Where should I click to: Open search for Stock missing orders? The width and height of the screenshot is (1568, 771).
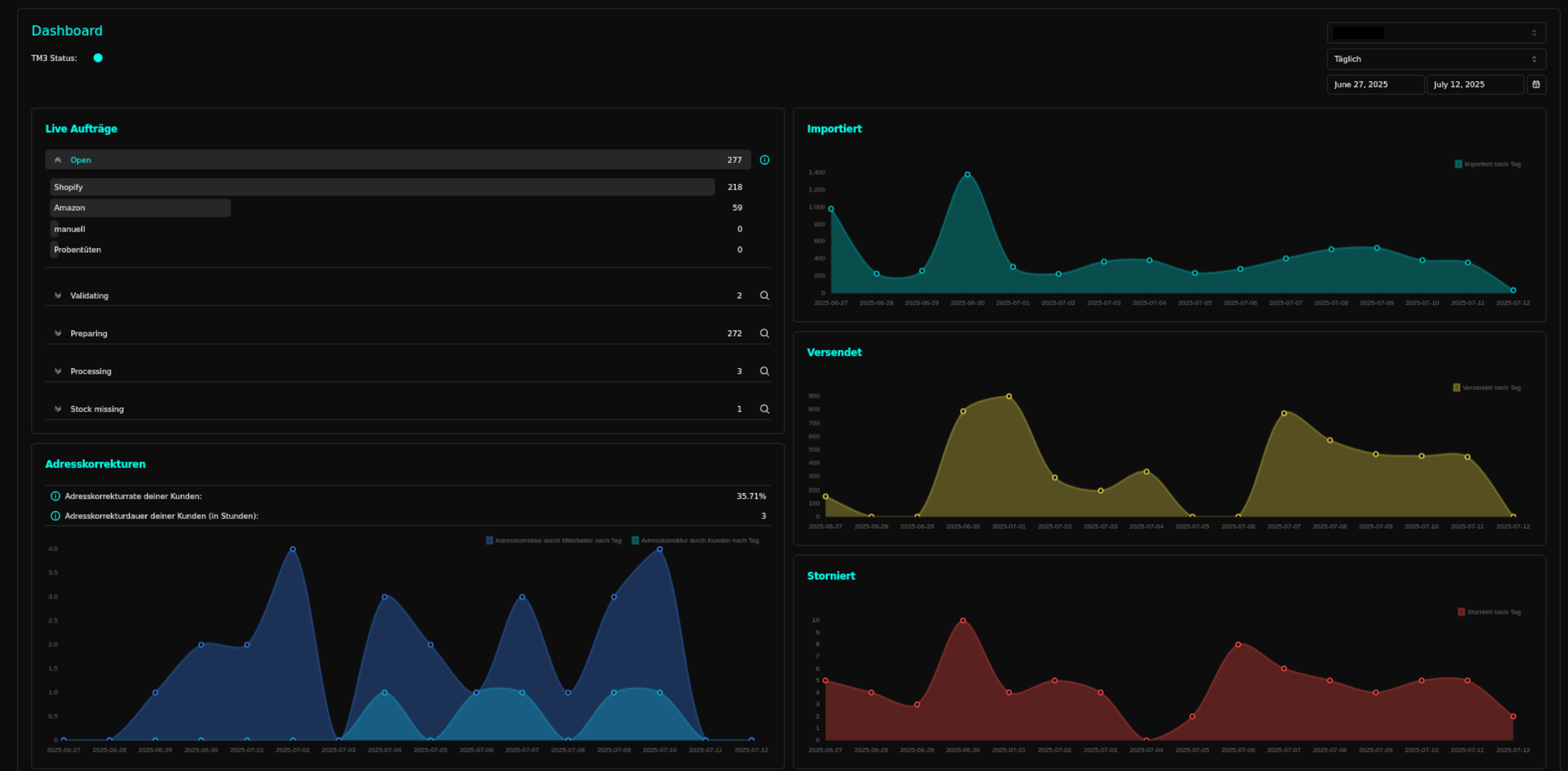click(764, 409)
